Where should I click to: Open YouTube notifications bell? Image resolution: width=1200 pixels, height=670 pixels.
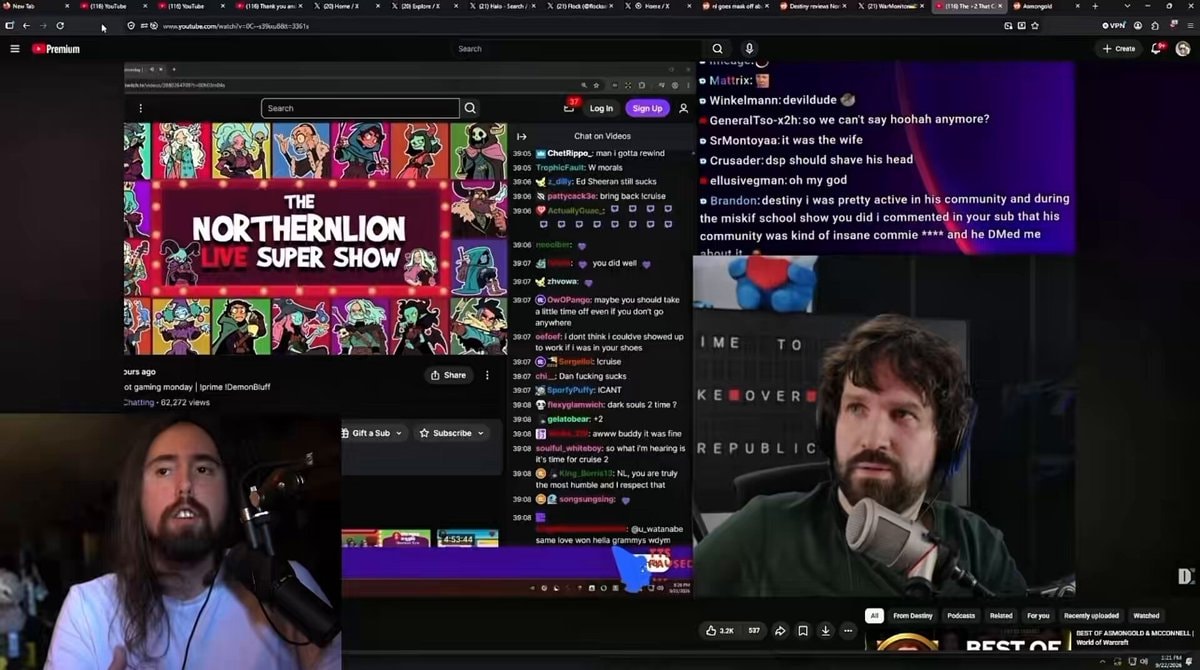point(1157,48)
